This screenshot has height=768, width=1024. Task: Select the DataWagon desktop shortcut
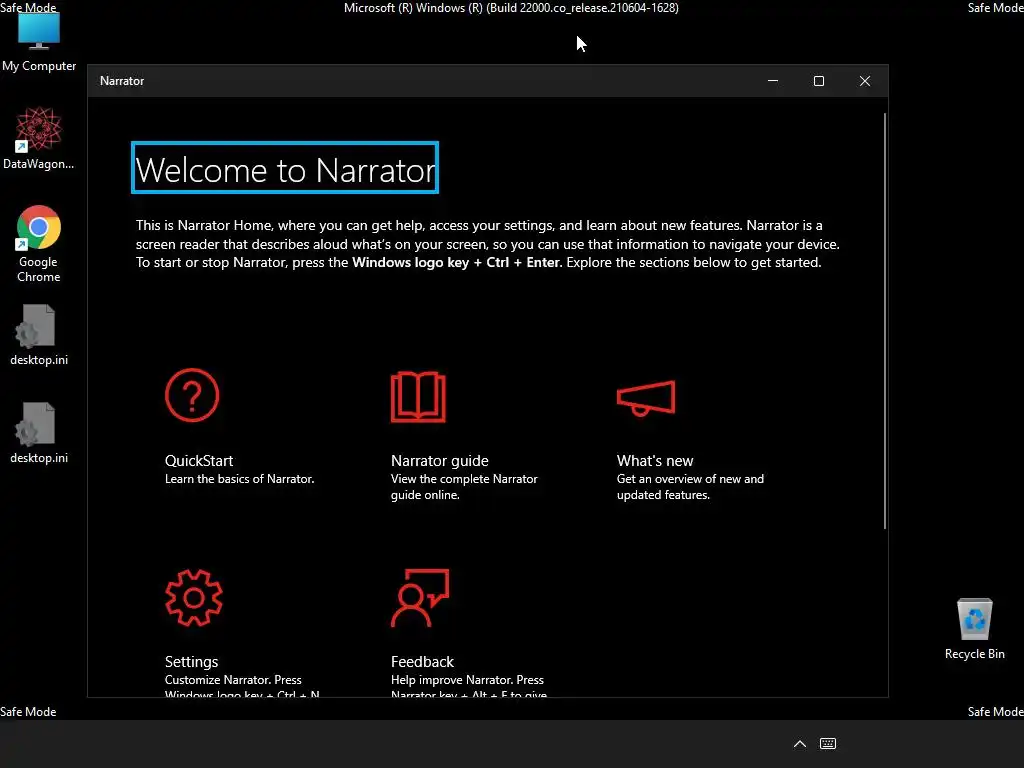click(39, 138)
